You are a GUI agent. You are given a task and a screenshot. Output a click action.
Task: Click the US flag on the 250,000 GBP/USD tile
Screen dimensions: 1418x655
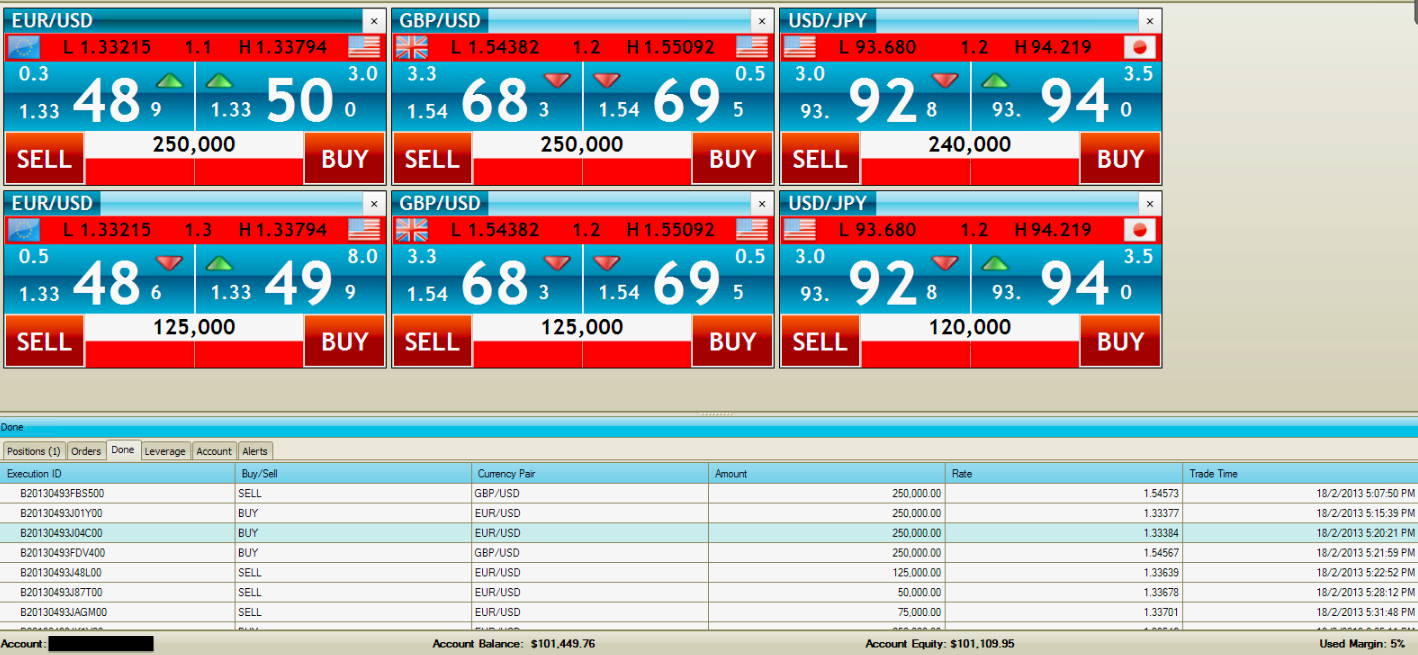[752, 47]
